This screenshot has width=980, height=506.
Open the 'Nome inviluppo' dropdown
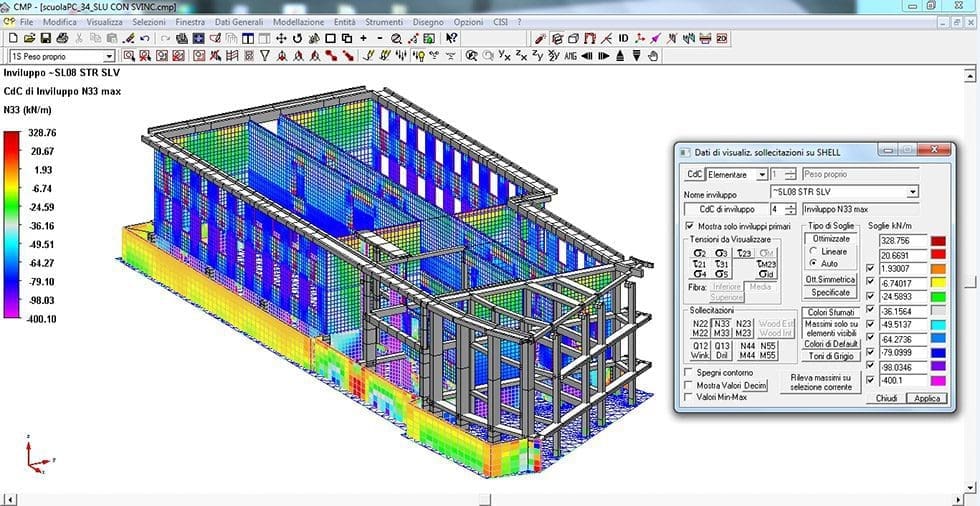[x=912, y=192]
